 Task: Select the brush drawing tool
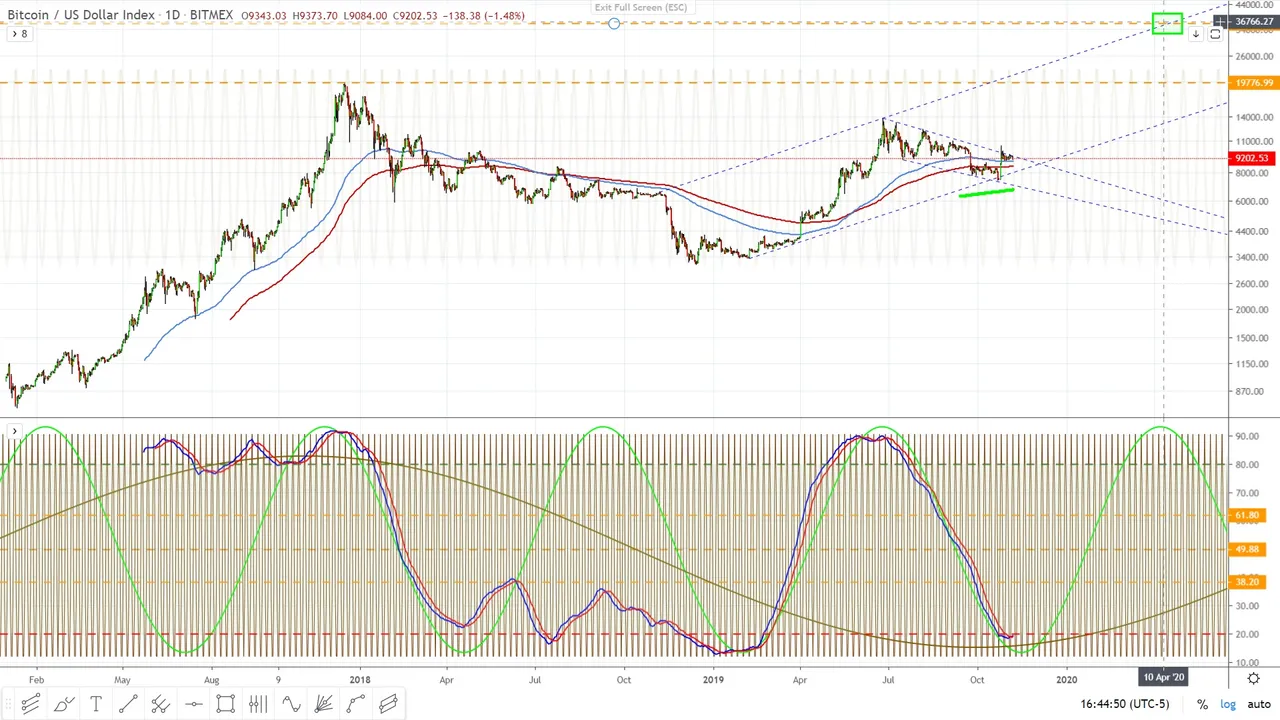coord(63,704)
